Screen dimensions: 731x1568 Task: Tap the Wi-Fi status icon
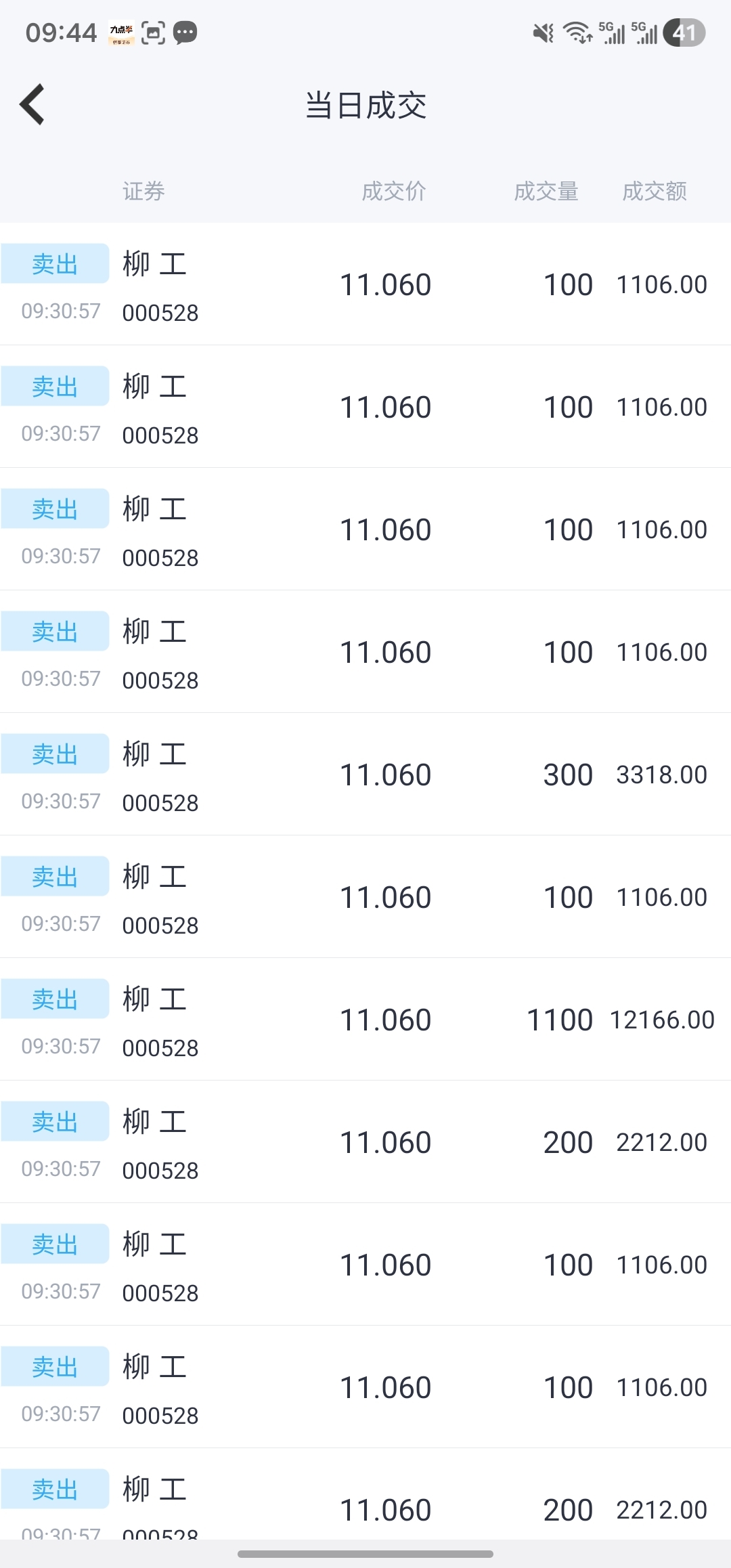click(577, 32)
